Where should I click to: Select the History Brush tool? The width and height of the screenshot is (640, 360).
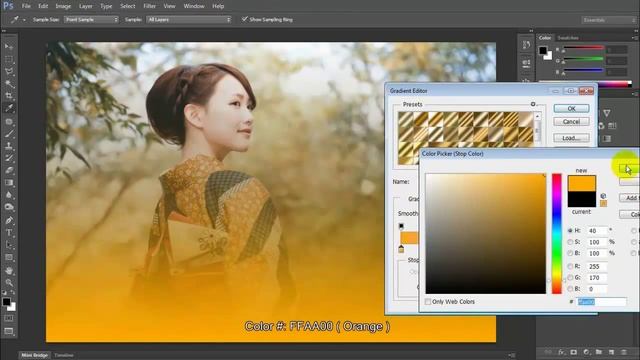[x=9, y=158]
